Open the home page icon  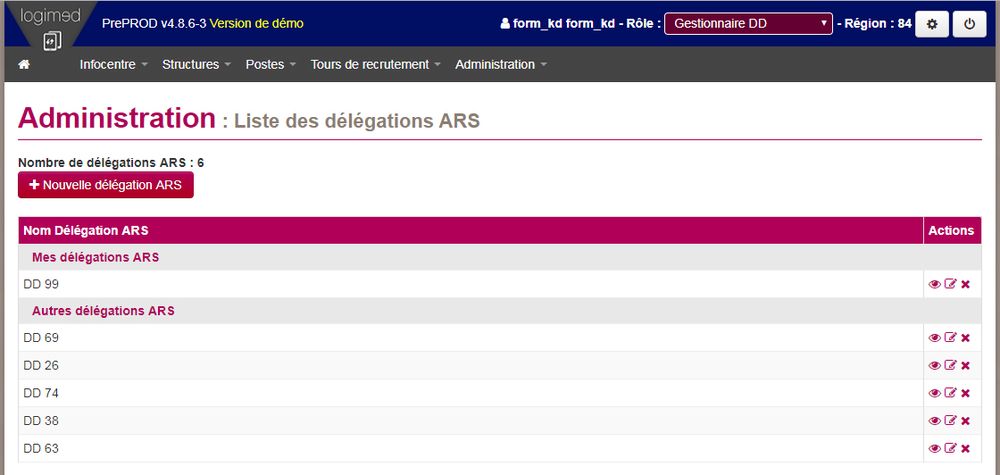coord(24,64)
